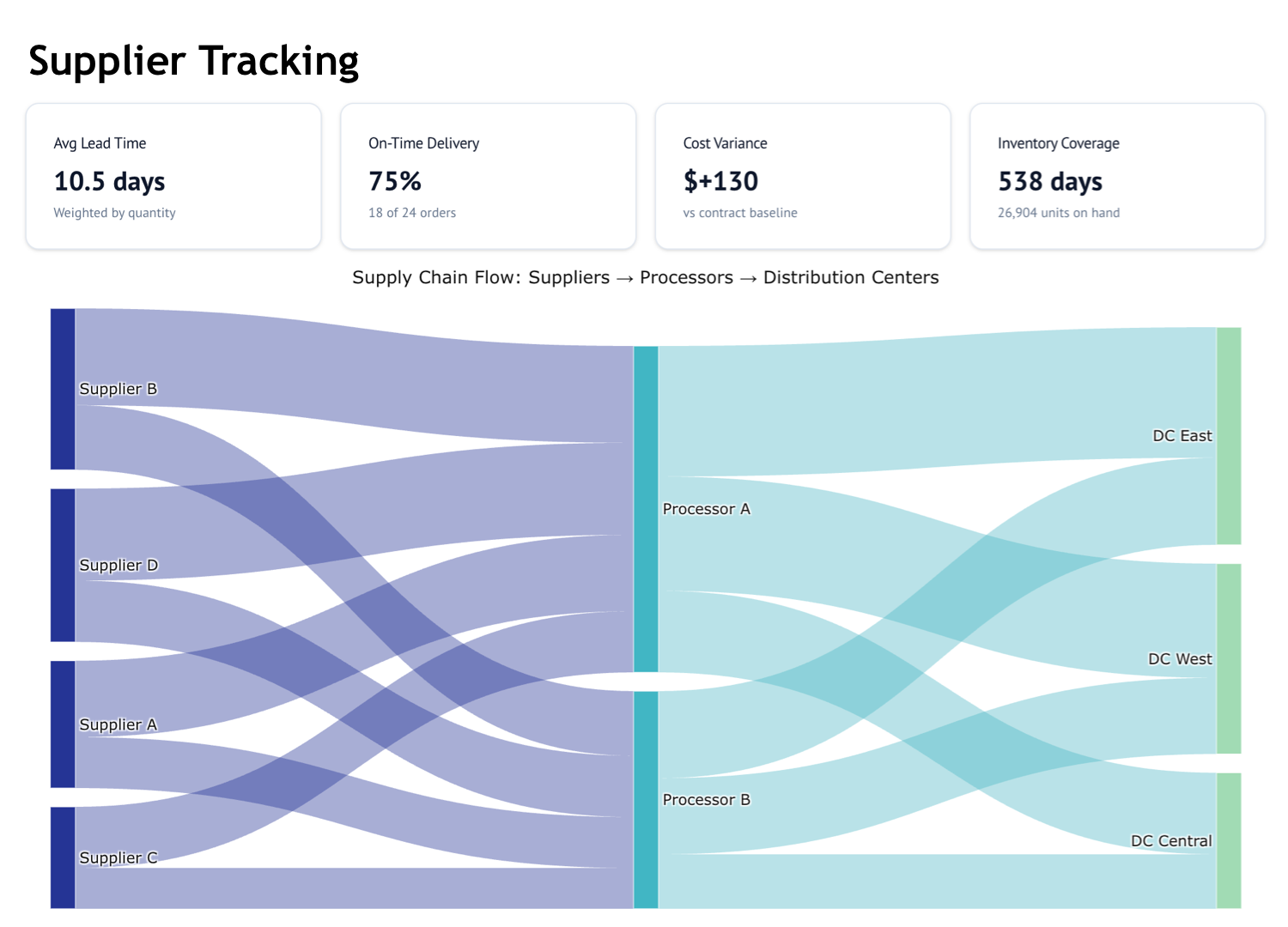Open the Avg Lead Time card
Screen dimensions: 1288x927
coord(173,177)
